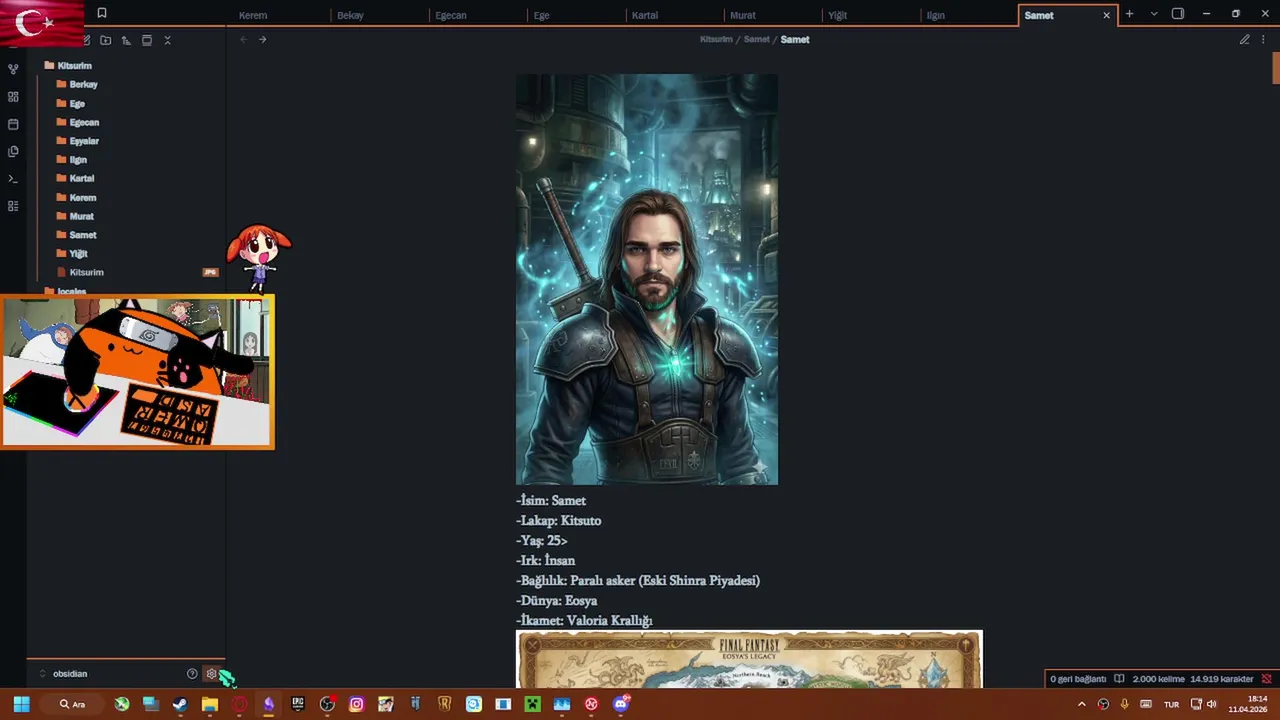Click the Final Fantasy map image
The height and width of the screenshot is (720, 1280).
(749, 660)
